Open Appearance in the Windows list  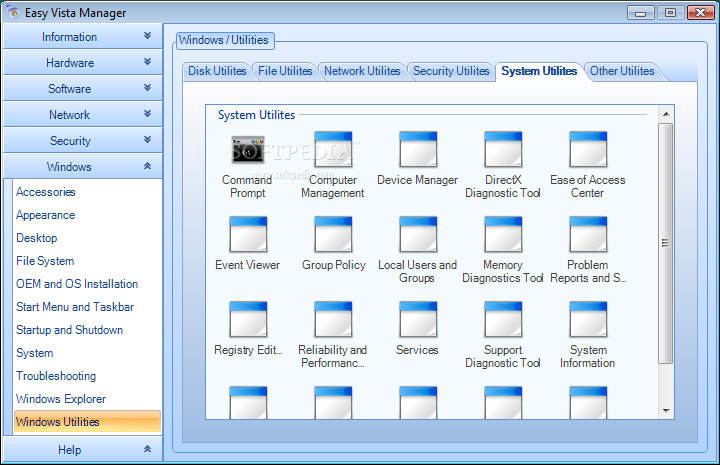pyautogui.click(x=45, y=215)
